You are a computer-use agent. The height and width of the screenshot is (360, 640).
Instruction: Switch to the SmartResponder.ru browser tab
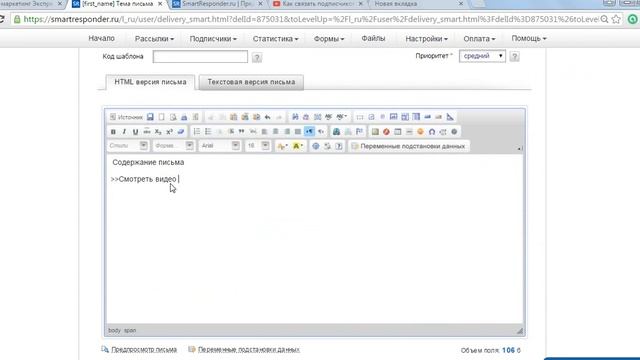[217, 4]
